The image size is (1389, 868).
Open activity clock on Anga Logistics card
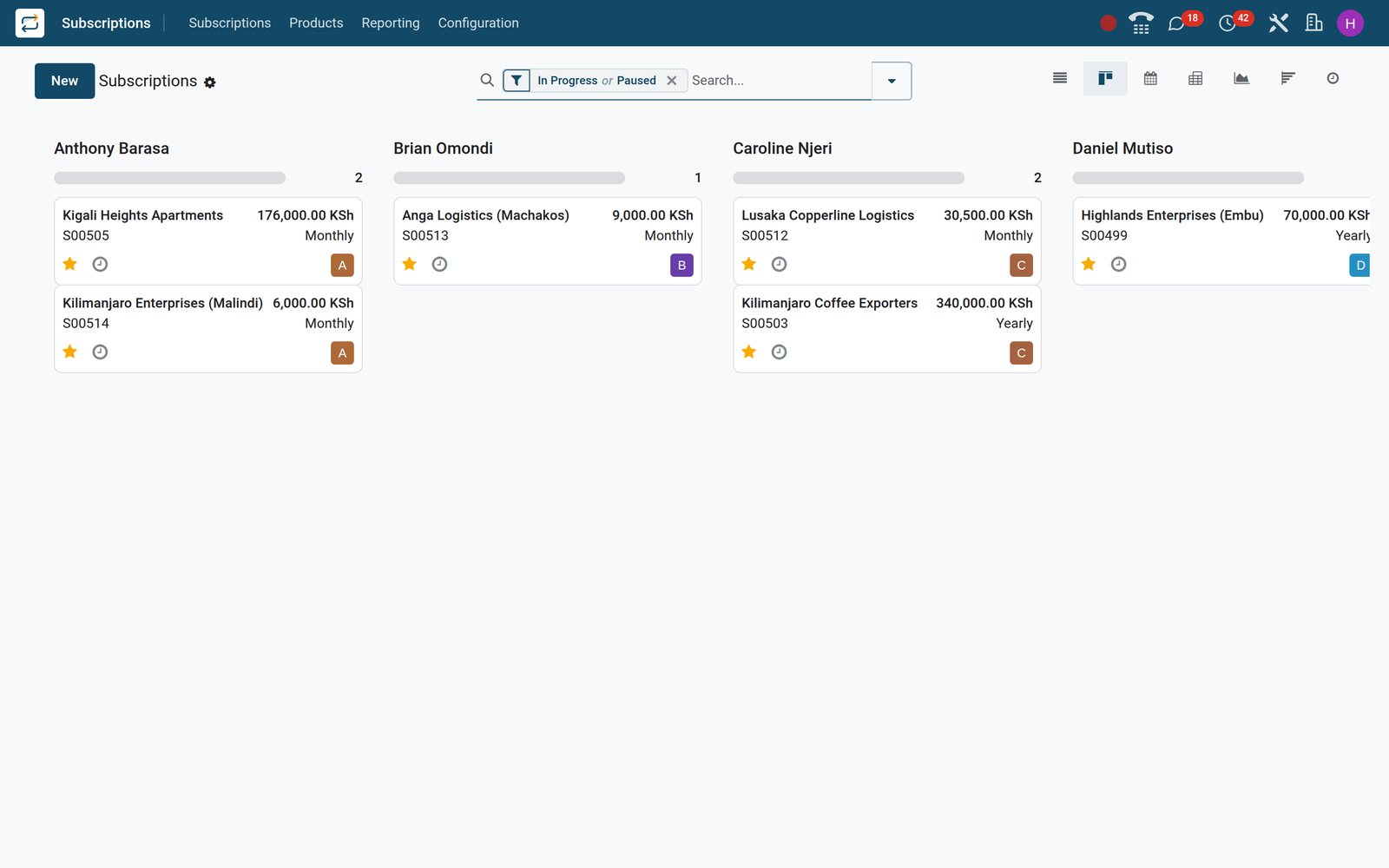pyautogui.click(x=439, y=264)
